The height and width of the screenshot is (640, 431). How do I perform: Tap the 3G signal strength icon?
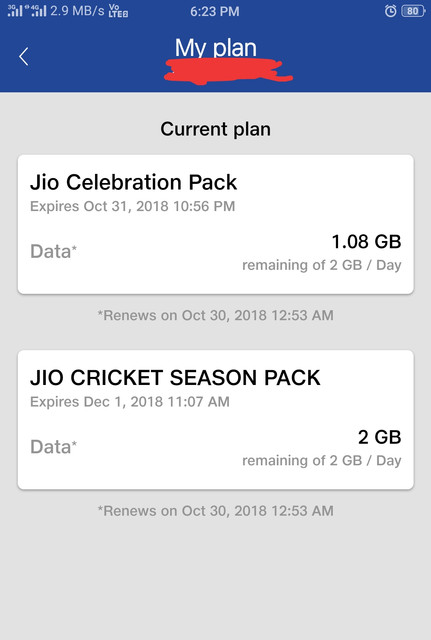click(16, 11)
